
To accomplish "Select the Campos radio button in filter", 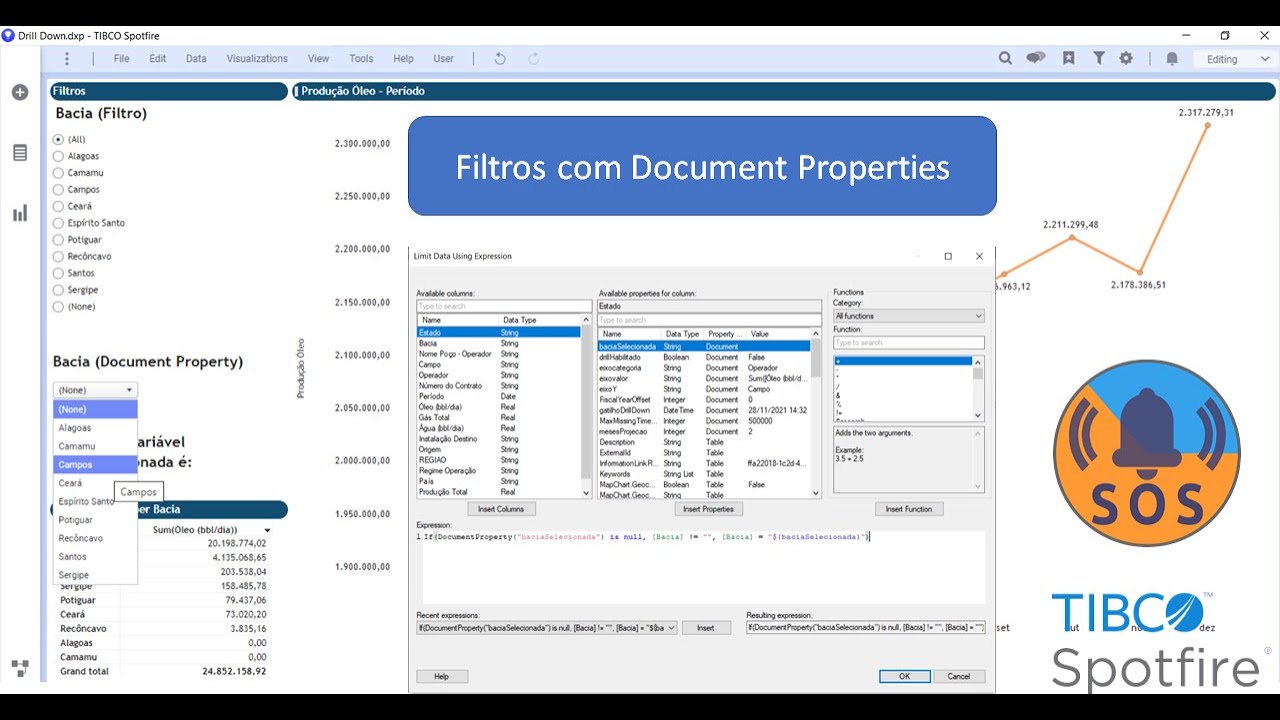I will pyautogui.click(x=58, y=190).
